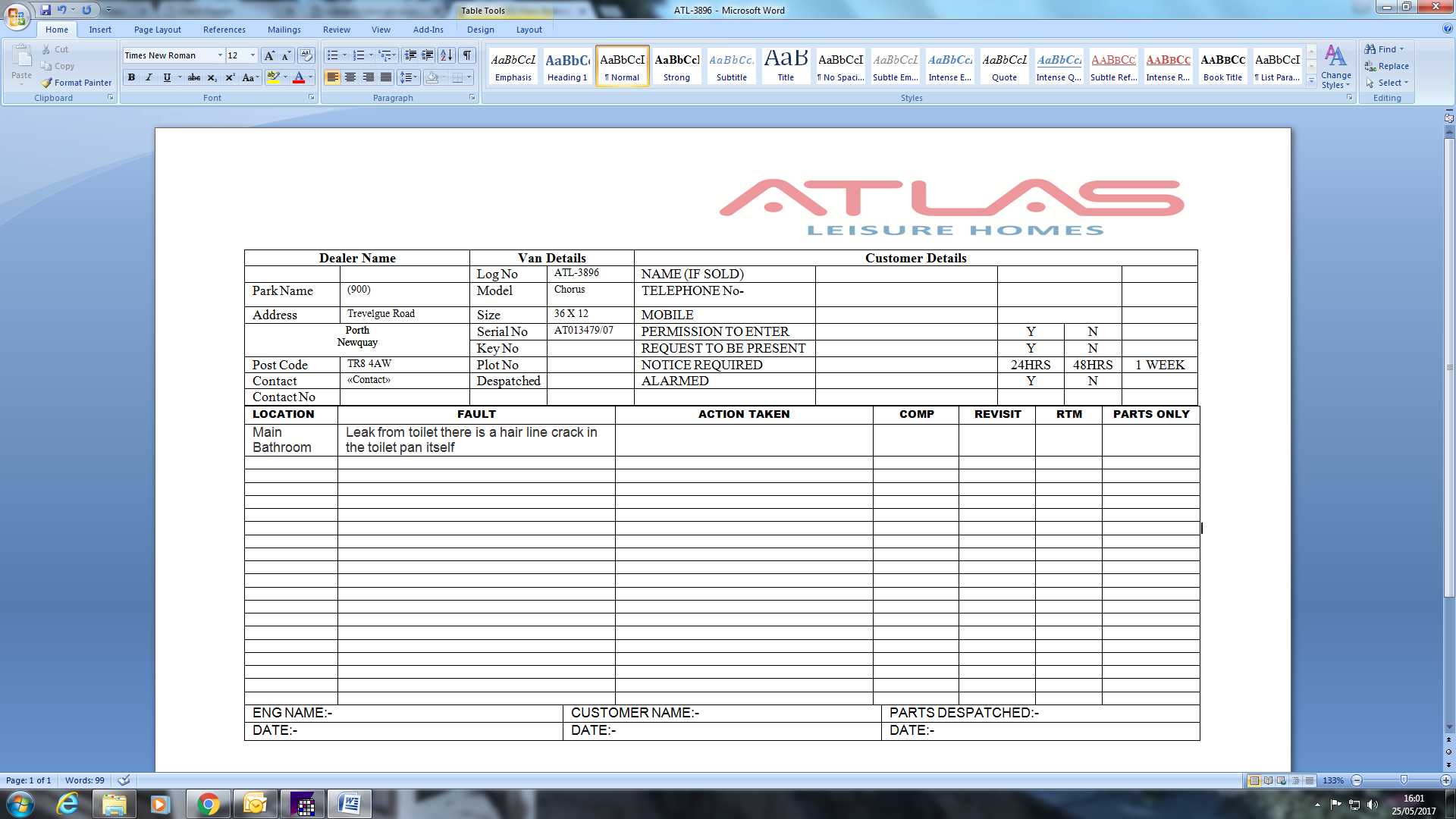This screenshot has width=1456, height=819.
Task: Click the superscript icon
Action: 230,77
